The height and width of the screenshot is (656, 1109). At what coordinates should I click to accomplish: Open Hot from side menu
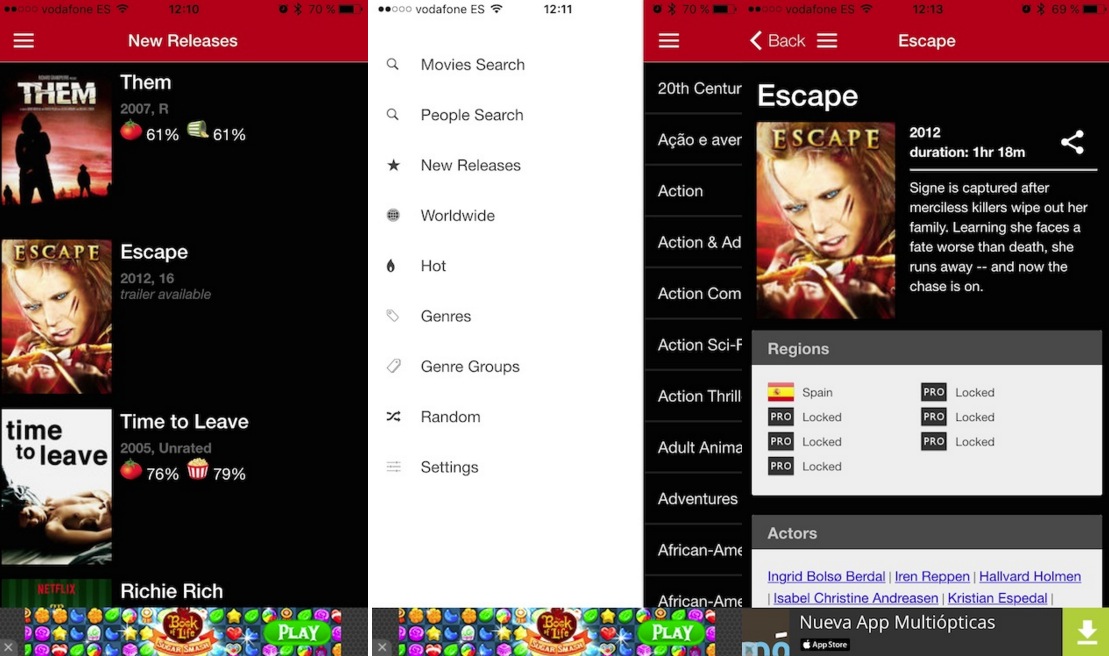pyautogui.click(x=433, y=266)
